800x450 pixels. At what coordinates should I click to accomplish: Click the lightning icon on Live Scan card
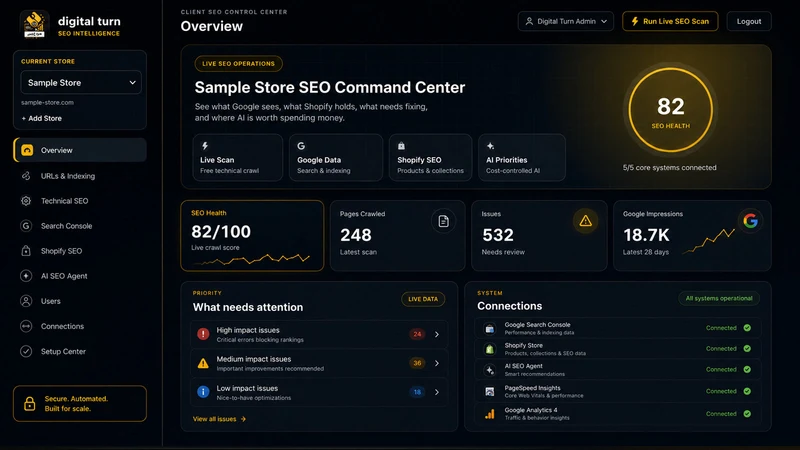pos(205,146)
